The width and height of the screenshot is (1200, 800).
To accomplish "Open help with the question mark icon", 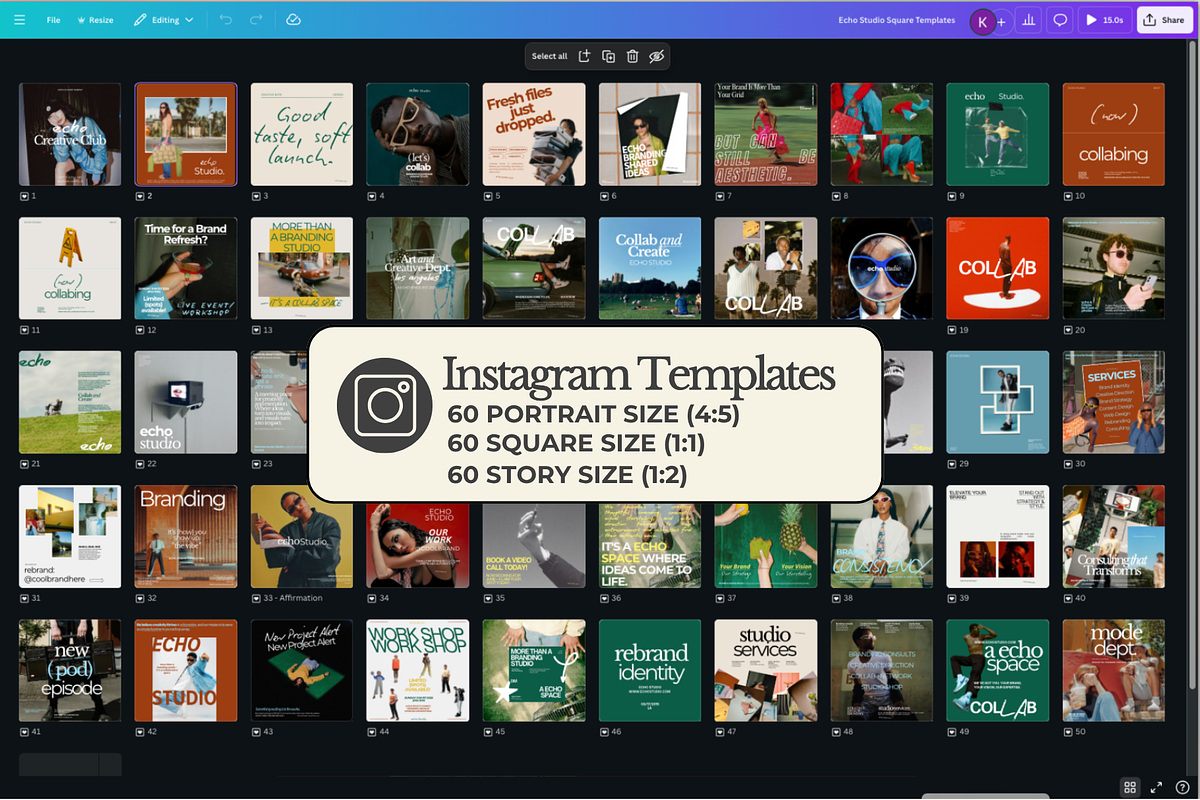I will [1182, 787].
